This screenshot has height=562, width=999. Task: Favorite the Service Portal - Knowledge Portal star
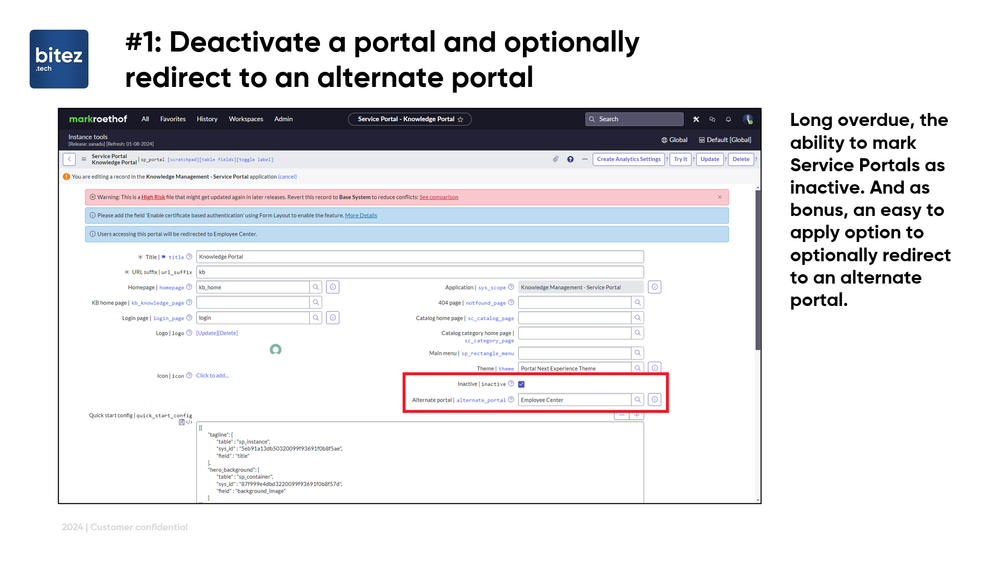(461, 119)
